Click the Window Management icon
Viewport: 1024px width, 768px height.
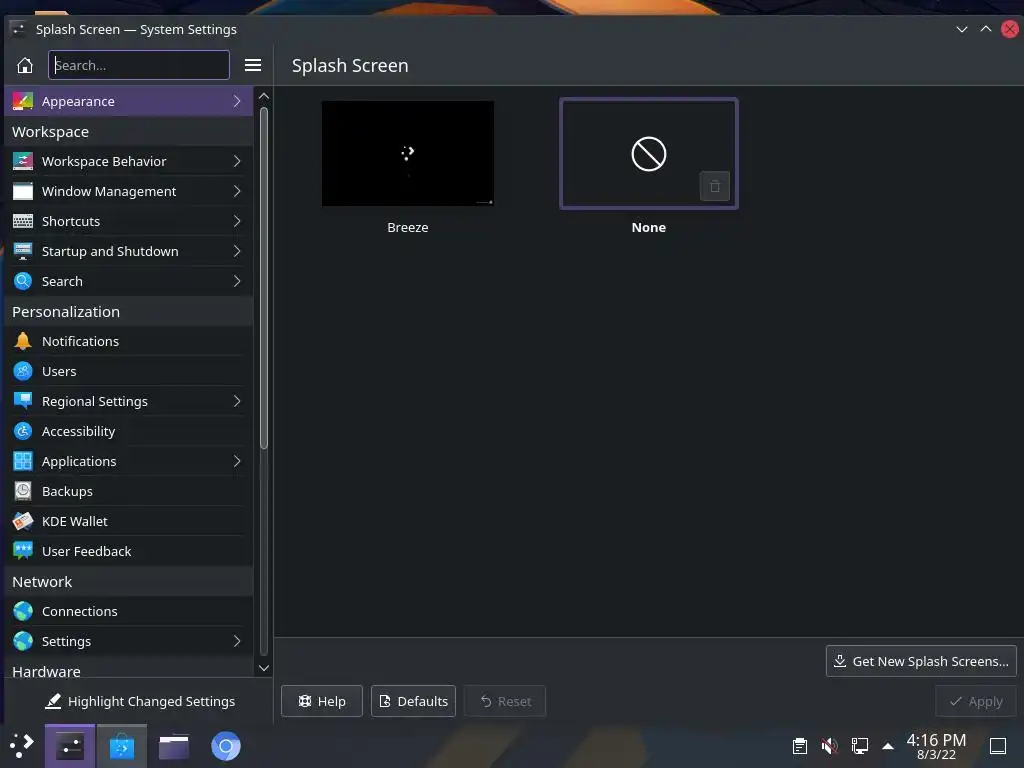pyautogui.click(x=23, y=191)
